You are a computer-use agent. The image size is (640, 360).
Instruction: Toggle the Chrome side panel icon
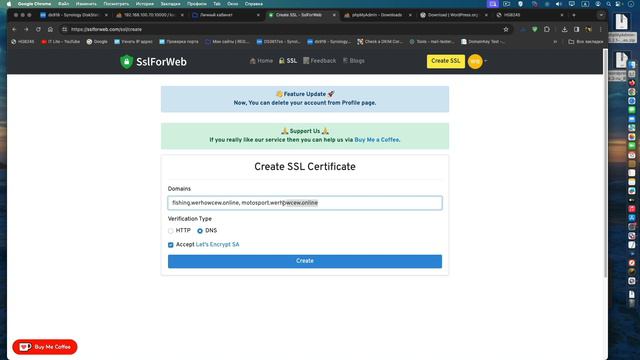[x=576, y=29]
